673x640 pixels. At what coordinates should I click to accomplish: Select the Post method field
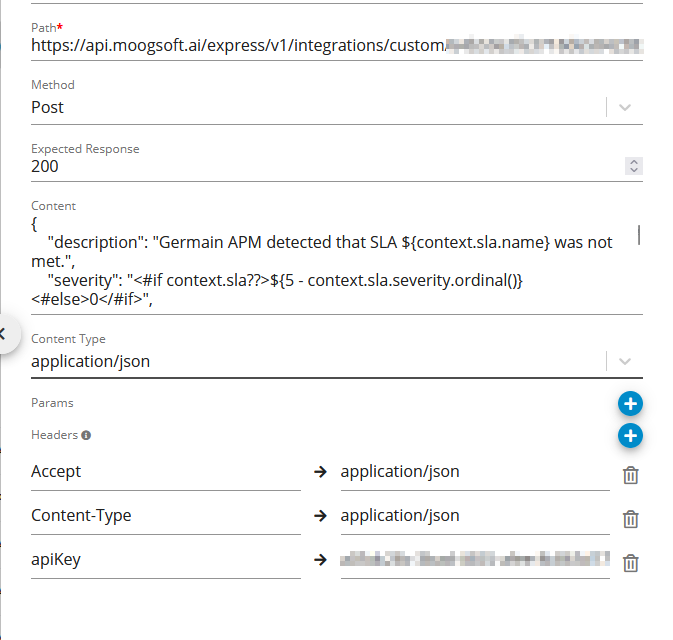[x=300, y=107]
